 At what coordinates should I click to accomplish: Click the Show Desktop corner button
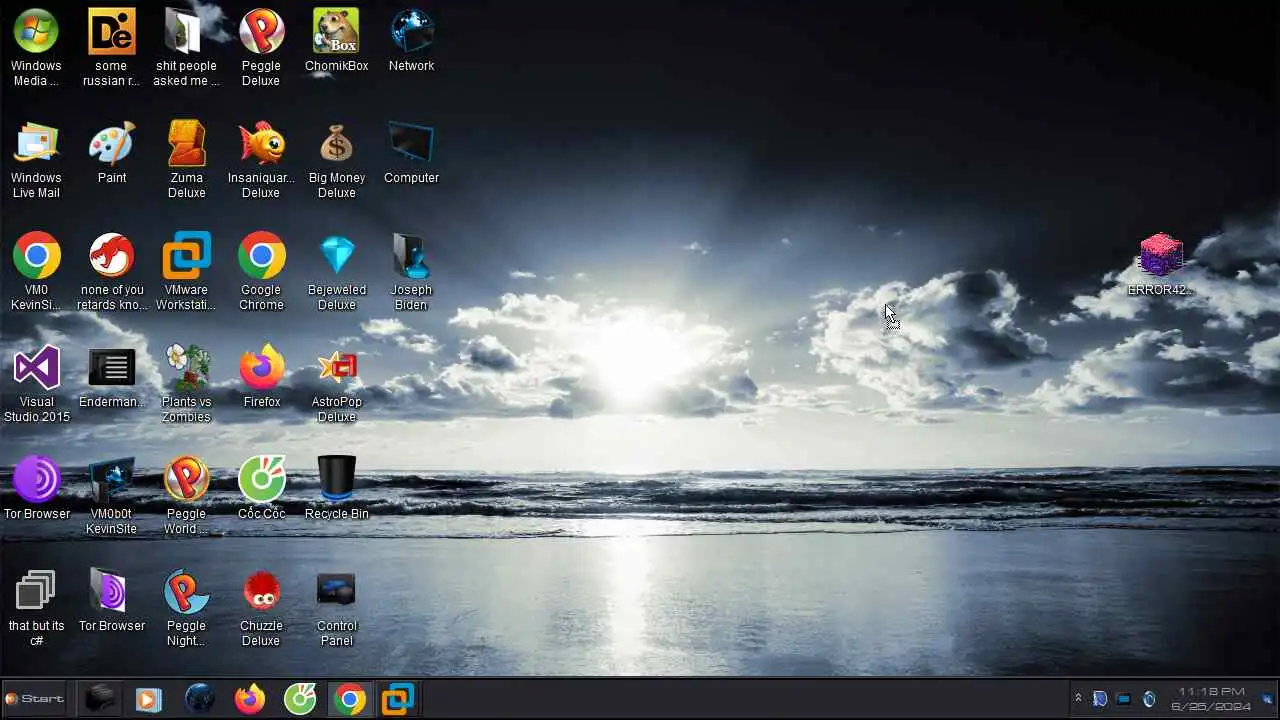tap(1269, 699)
